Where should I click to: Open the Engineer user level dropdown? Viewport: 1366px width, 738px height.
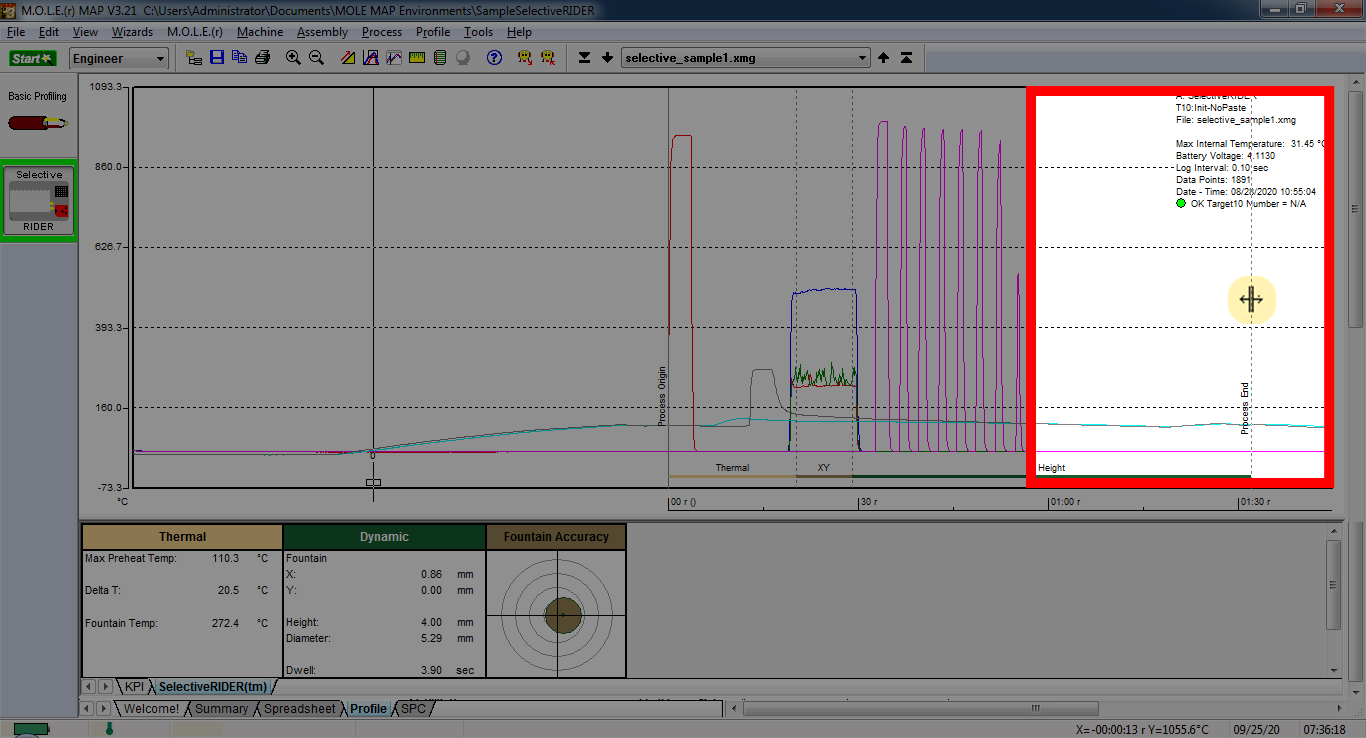[x=119, y=59]
